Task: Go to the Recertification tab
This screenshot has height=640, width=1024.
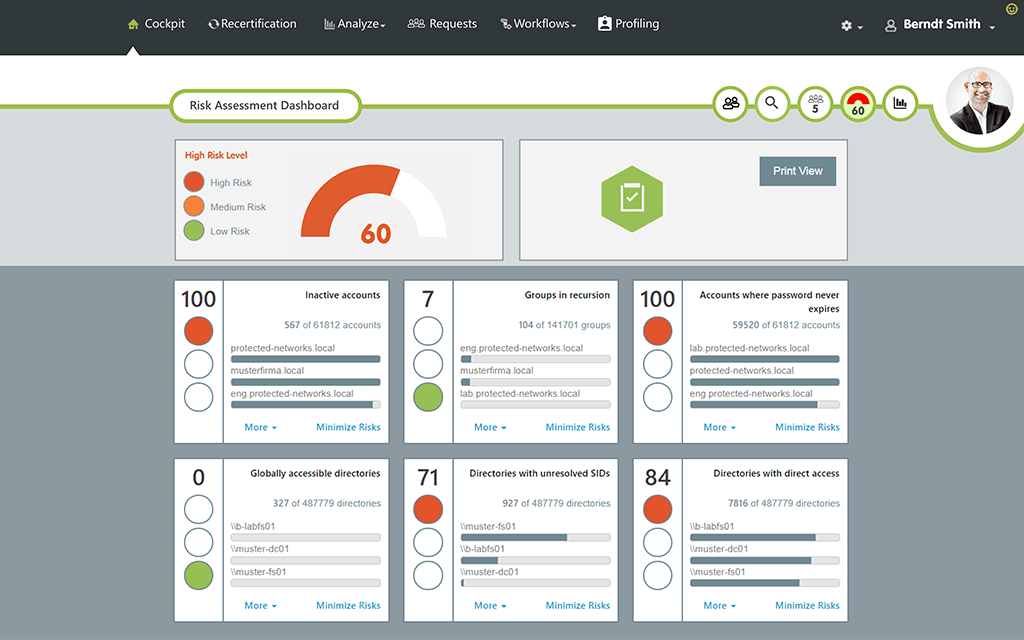Action: tap(252, 24)
